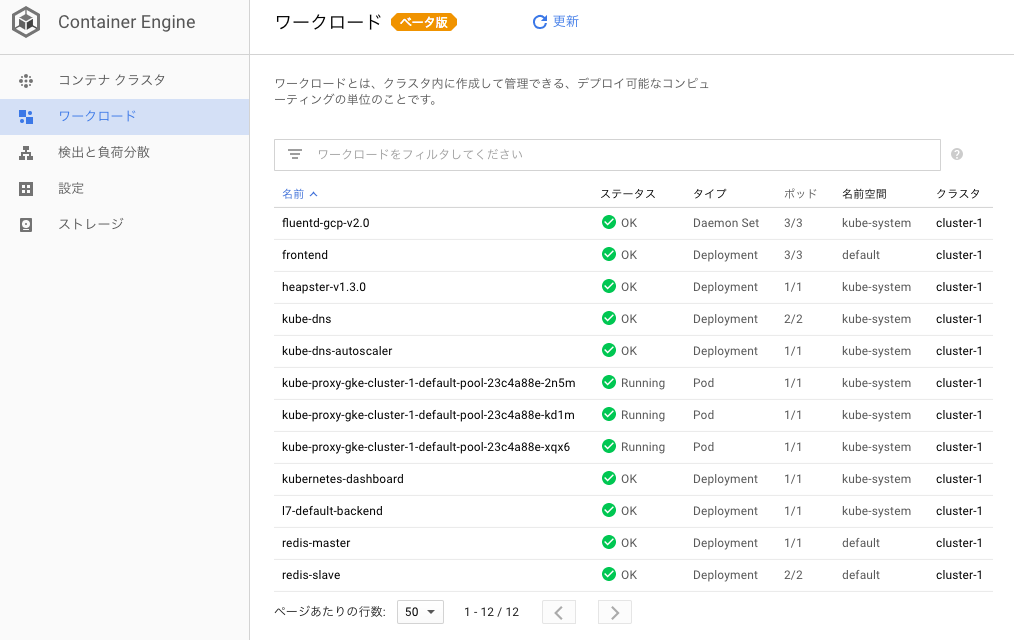This screenshot has width=1014, height=640.
Task: Open pod kube-proxy-gke-cluster-1-default-pool-23c4a88e-xqx6
Action: [x=426, y=447]
